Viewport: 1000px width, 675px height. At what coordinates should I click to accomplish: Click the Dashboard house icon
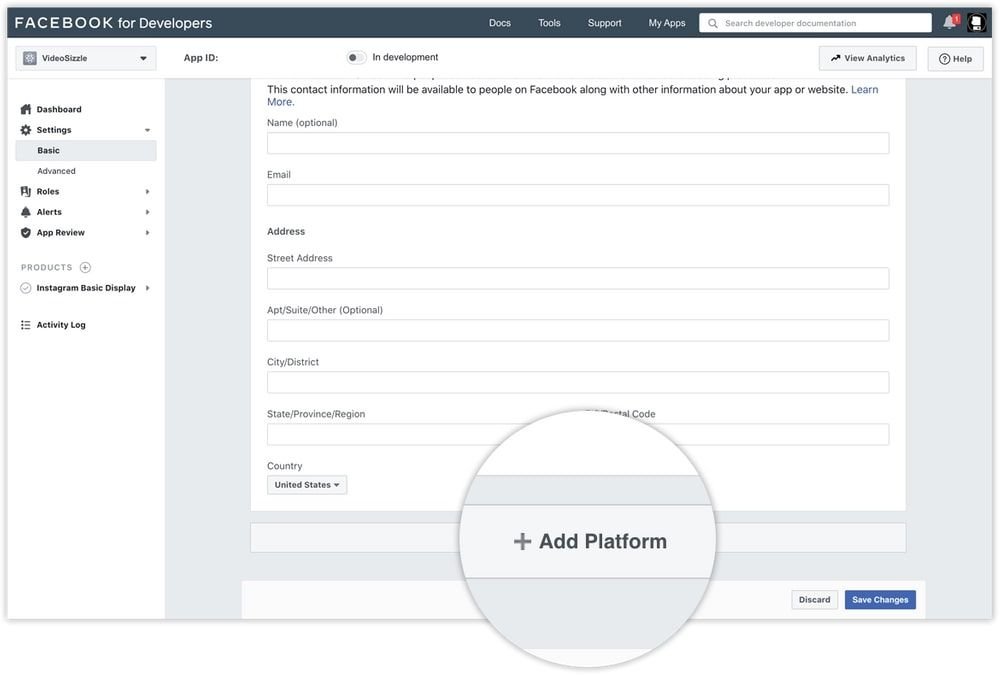click(26, 109)
